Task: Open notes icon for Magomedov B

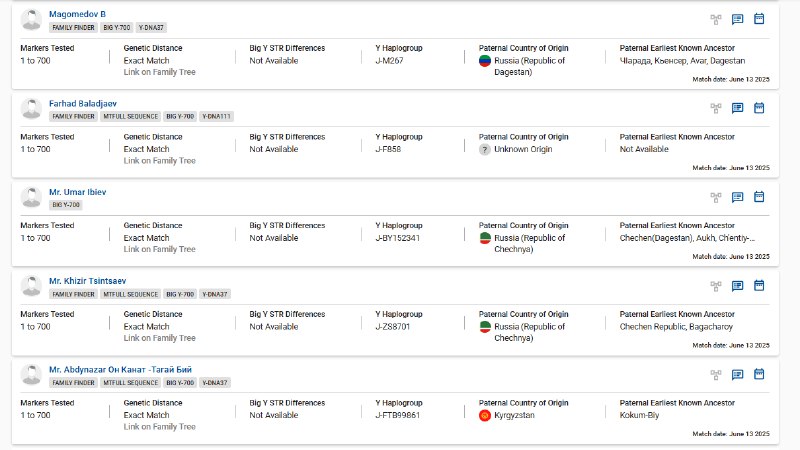Action: pos(737,19)
